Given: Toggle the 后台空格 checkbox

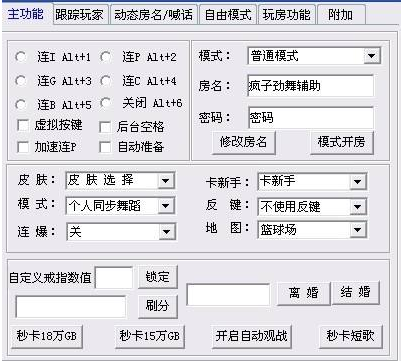Looking at the screenshot, I should click(x=105, y=127).
